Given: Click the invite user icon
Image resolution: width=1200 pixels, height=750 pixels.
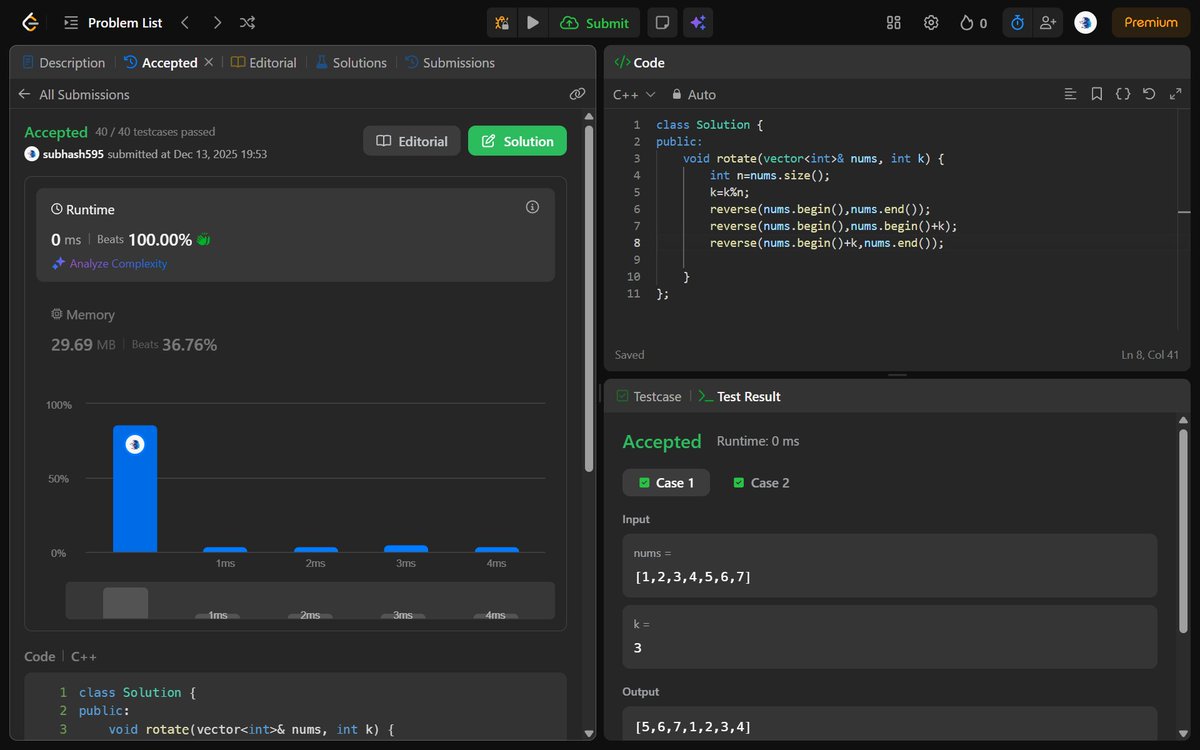Looking at the screenshot, I should (x=1047, y=22).
